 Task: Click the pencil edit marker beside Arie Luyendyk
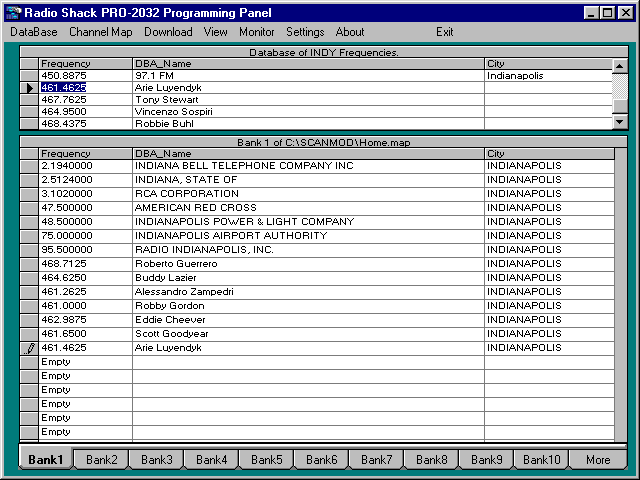pos(29,348)
